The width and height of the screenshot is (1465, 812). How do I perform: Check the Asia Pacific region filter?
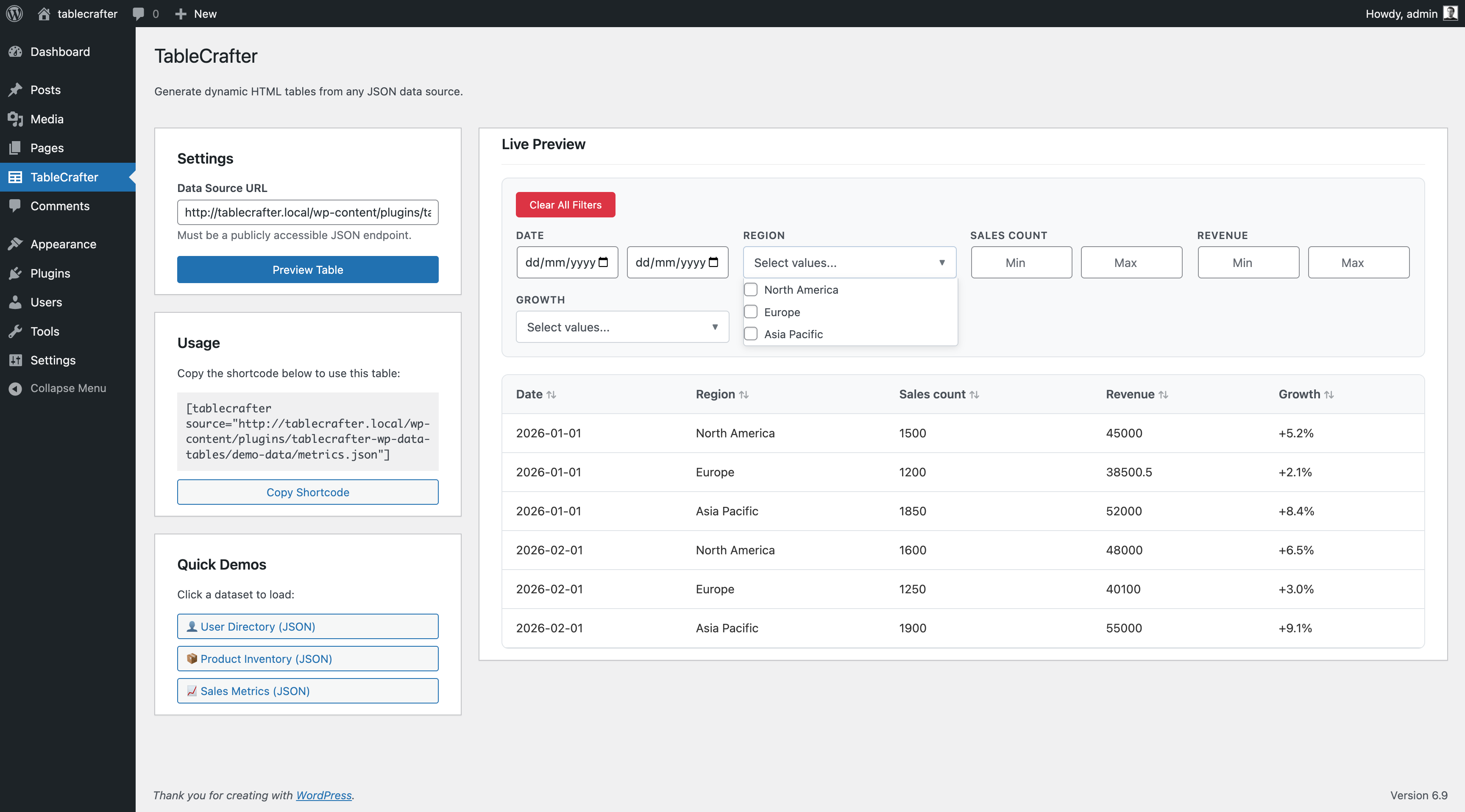(751, 334)
